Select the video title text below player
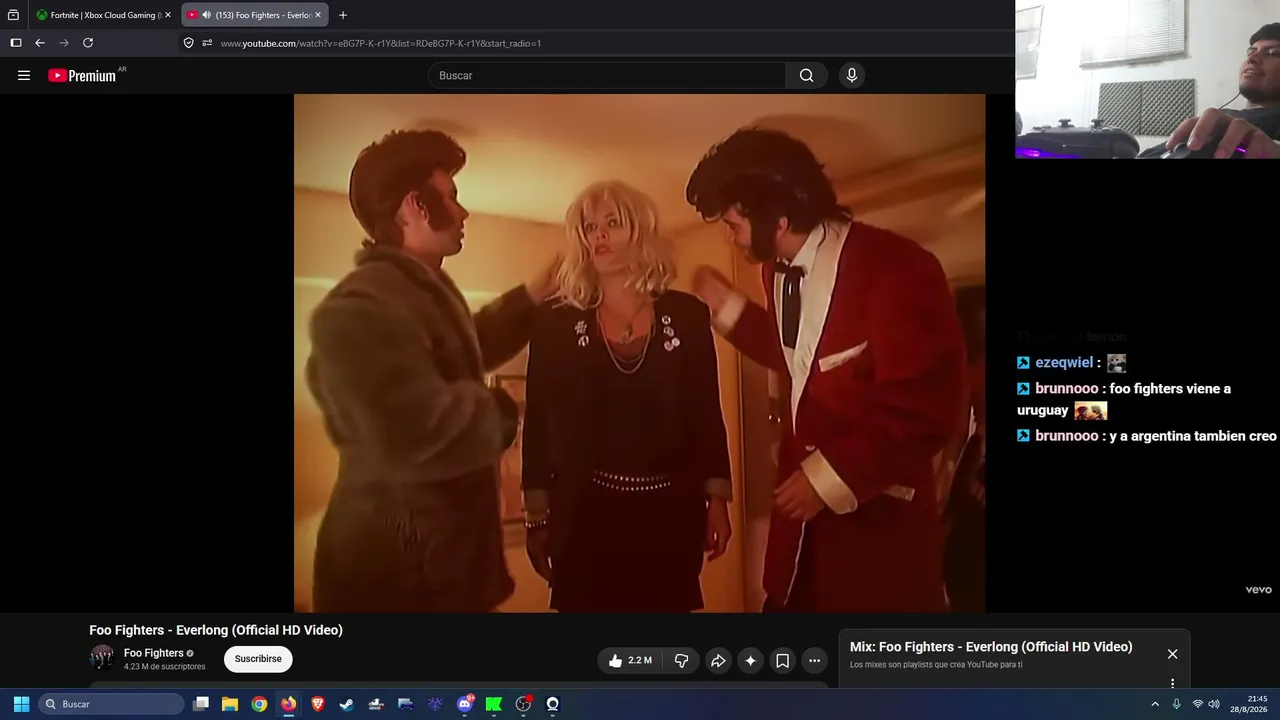This screenshot has width=1280, height=720. click(x=216, y=630)
